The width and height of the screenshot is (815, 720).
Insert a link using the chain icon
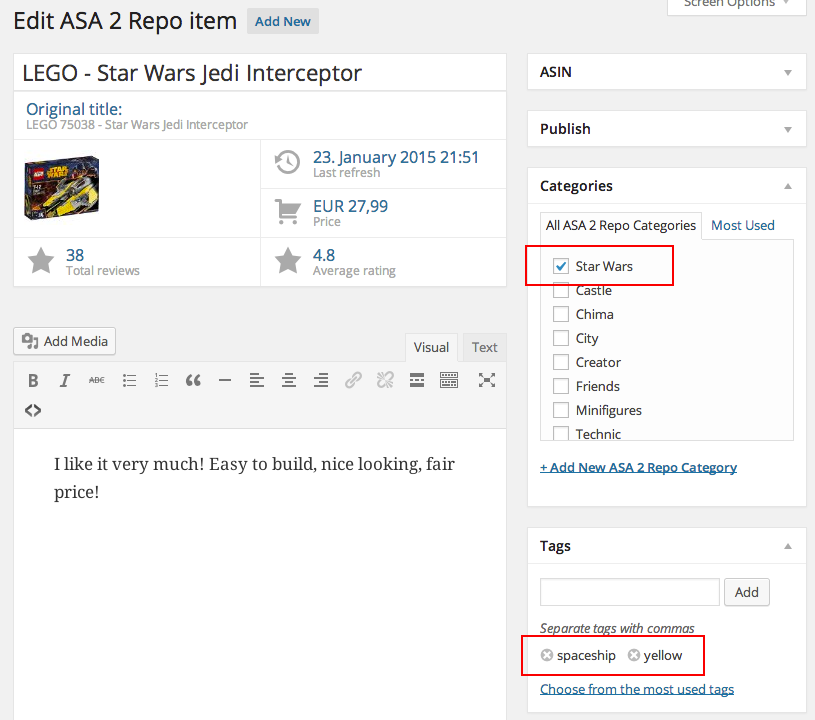(x=353, y=380)
